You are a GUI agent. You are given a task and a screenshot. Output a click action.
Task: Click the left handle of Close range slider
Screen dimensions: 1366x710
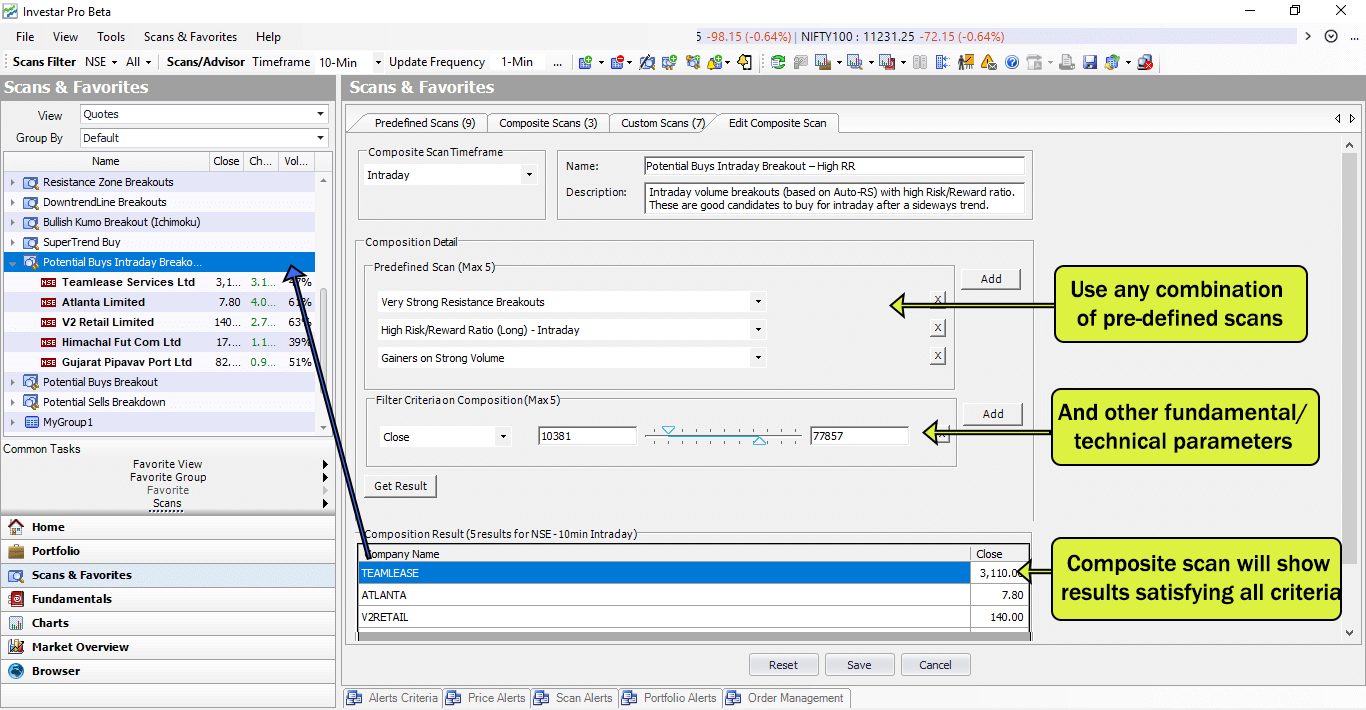[668, 430]
